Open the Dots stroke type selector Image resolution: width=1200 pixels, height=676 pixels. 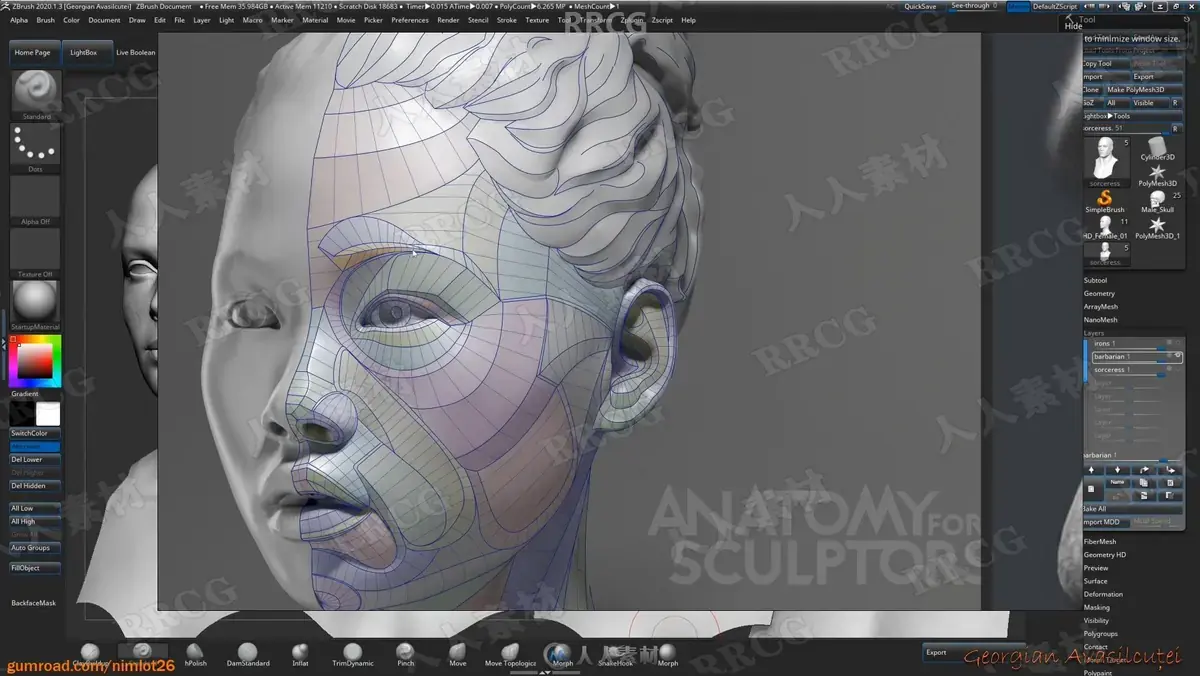click(x=36, y=145)
